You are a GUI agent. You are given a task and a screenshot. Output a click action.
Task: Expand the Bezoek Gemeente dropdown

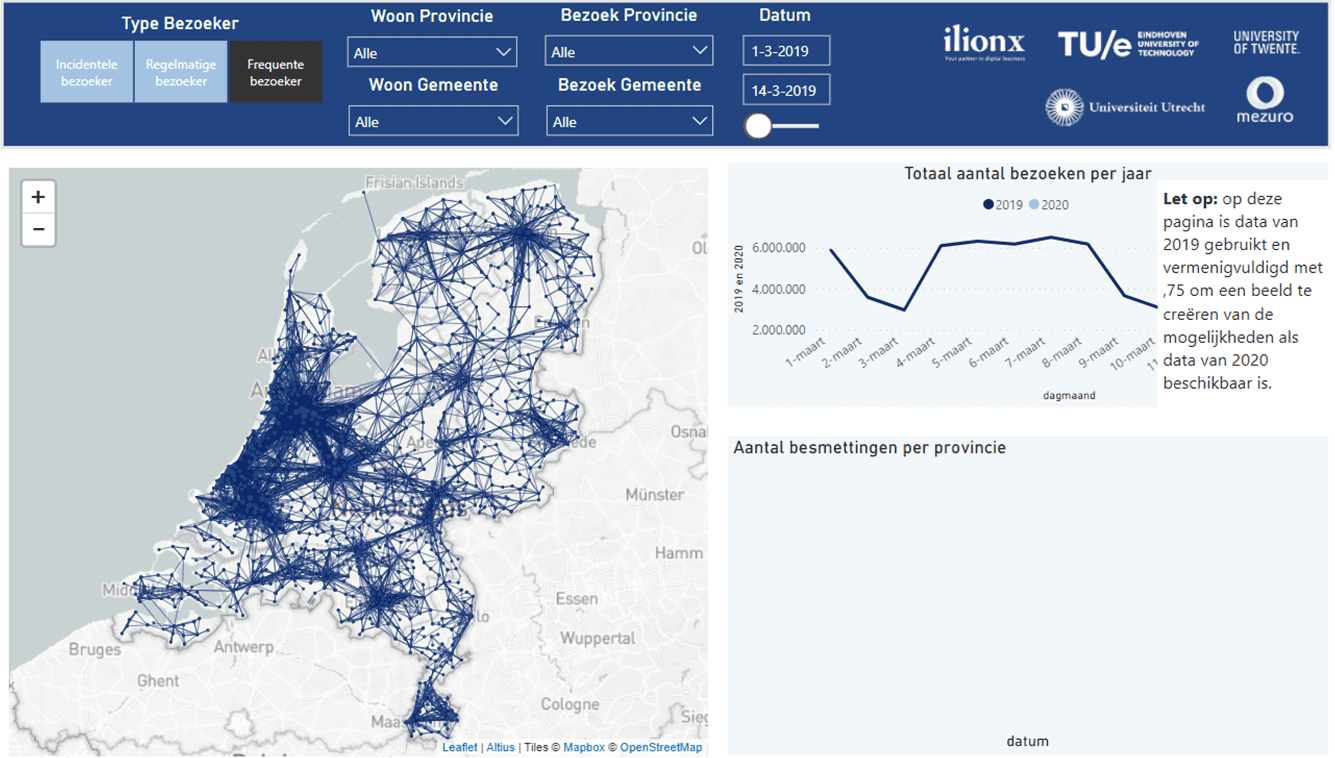coord(629,121)
